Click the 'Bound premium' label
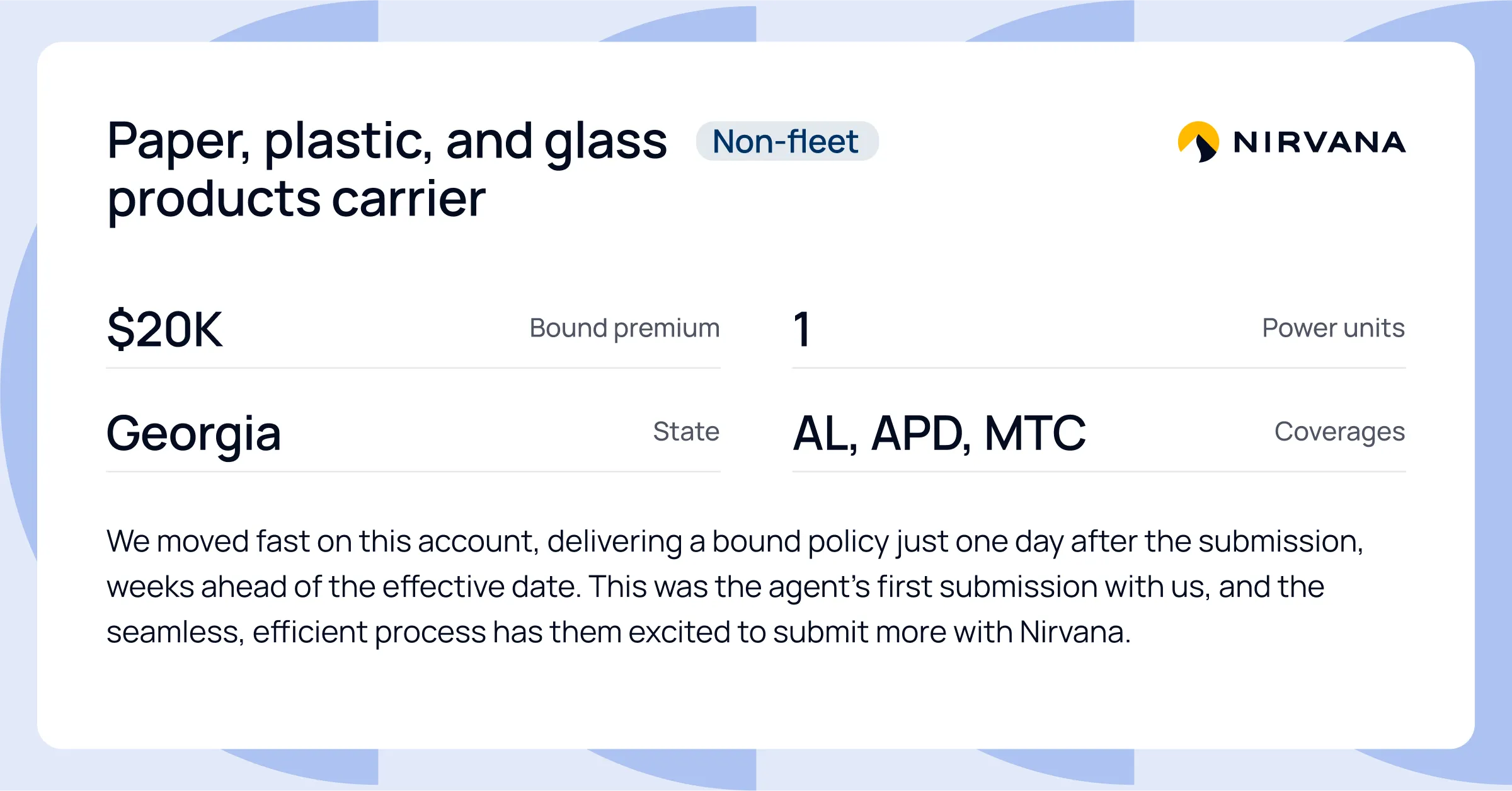This screenshot has height=791, width=1512. [x=624, y=328]
